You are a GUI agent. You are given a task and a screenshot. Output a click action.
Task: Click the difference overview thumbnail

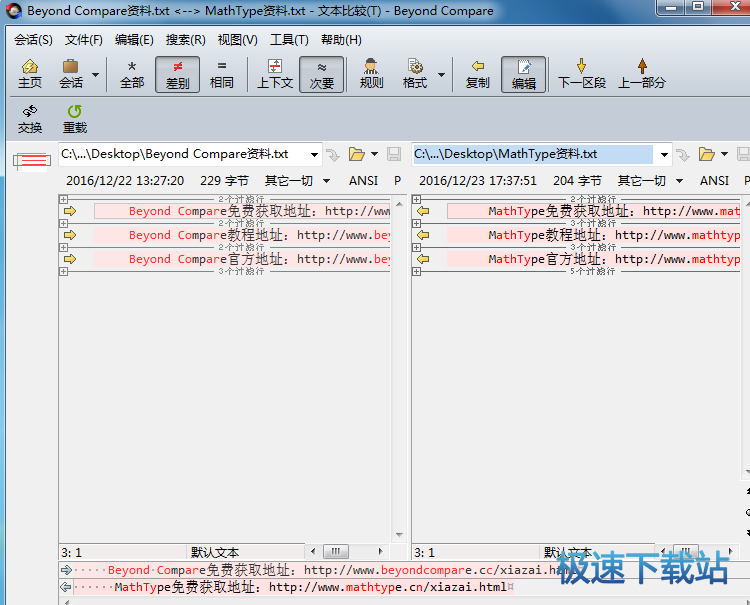[32, 161]
